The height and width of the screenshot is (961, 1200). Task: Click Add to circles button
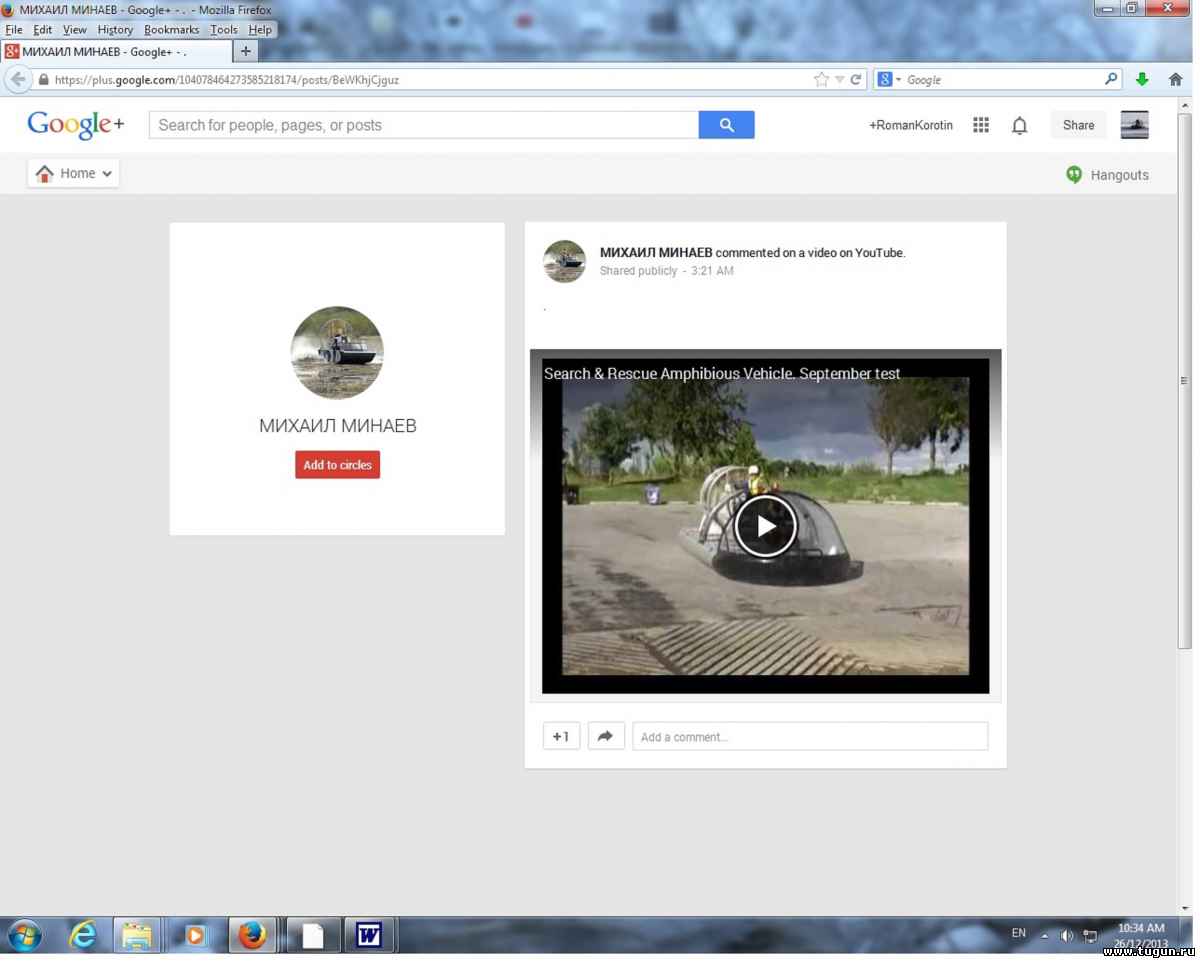[x=337, y=465]
